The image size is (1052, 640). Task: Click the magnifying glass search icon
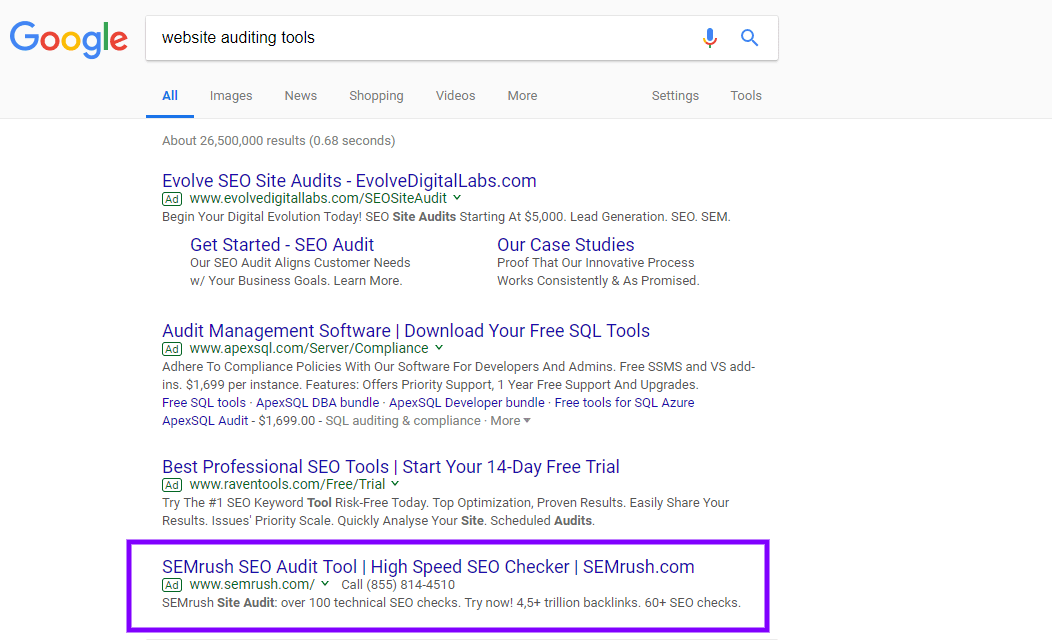tap(749, 37)
